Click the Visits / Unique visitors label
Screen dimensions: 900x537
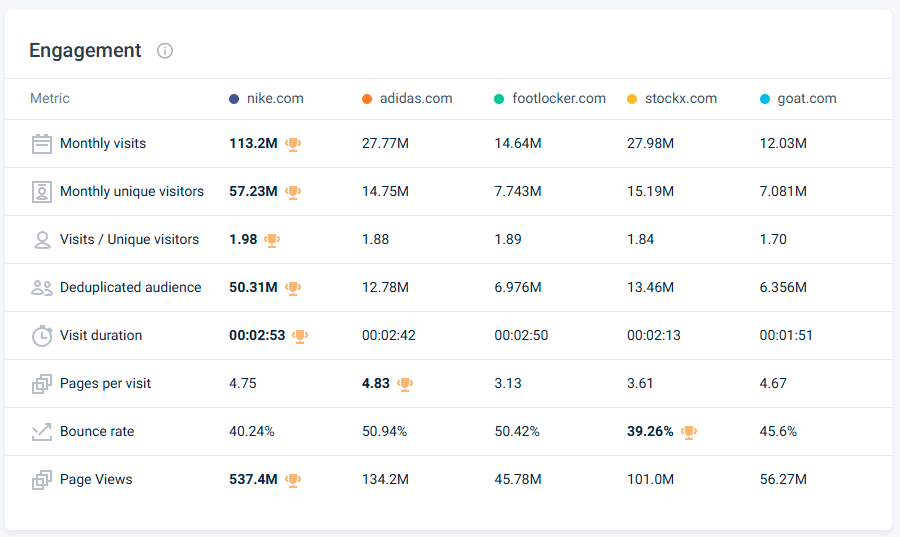point(130,239)
